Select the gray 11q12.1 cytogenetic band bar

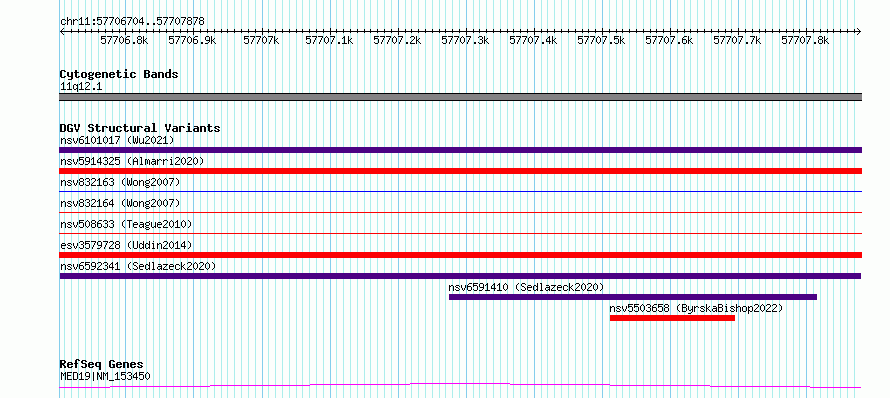tap(460, 97)
